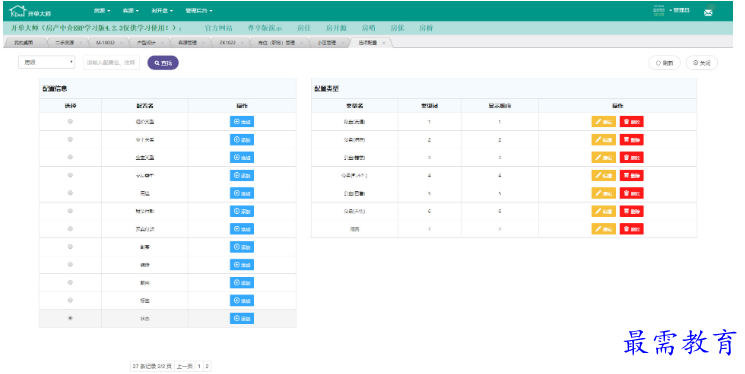Screen dimensions: 745x374
Task: Edit the config type with variable value 4
Action: click(603, 175)
